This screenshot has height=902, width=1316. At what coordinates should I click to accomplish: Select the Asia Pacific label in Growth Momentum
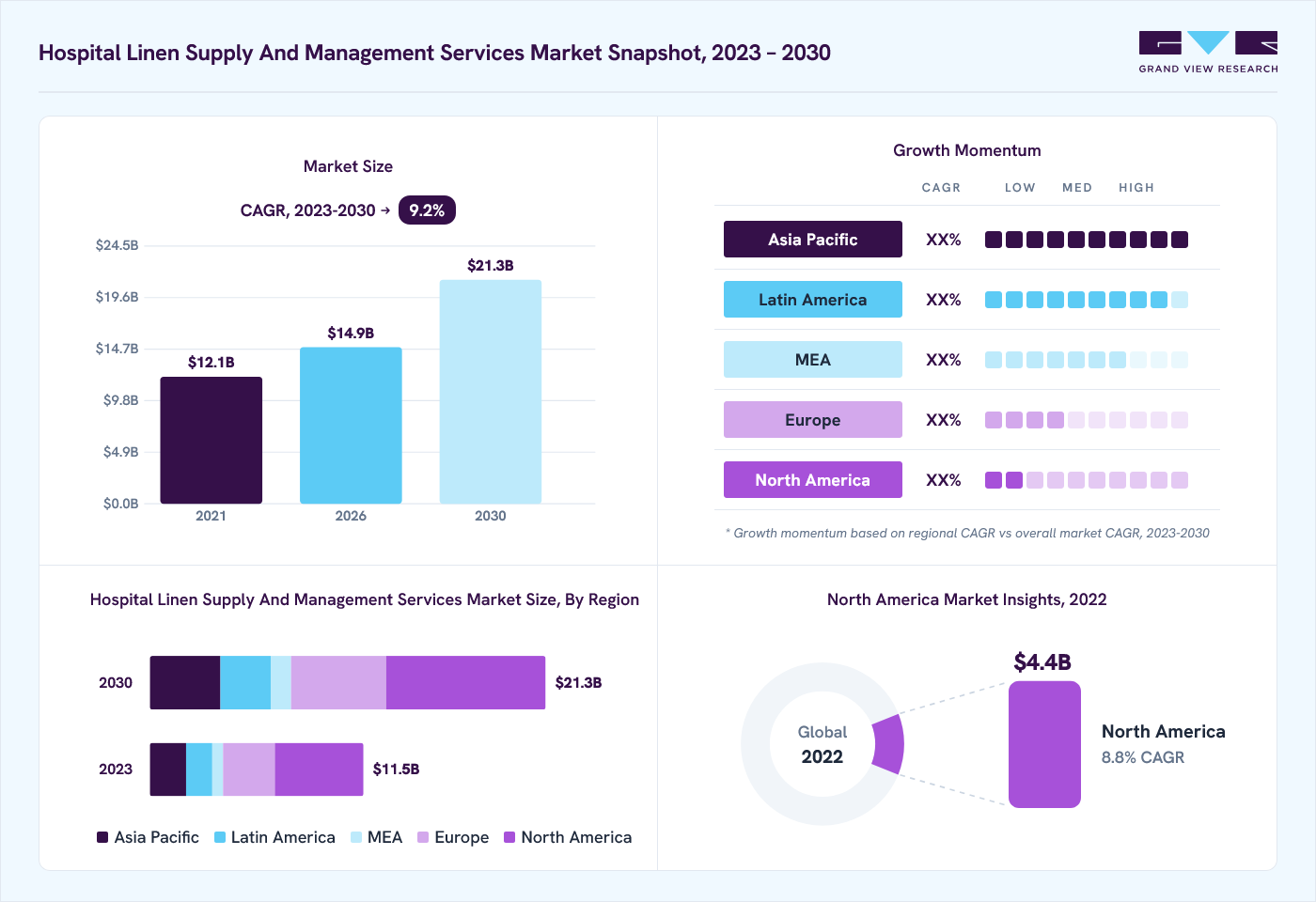point(813,240)
